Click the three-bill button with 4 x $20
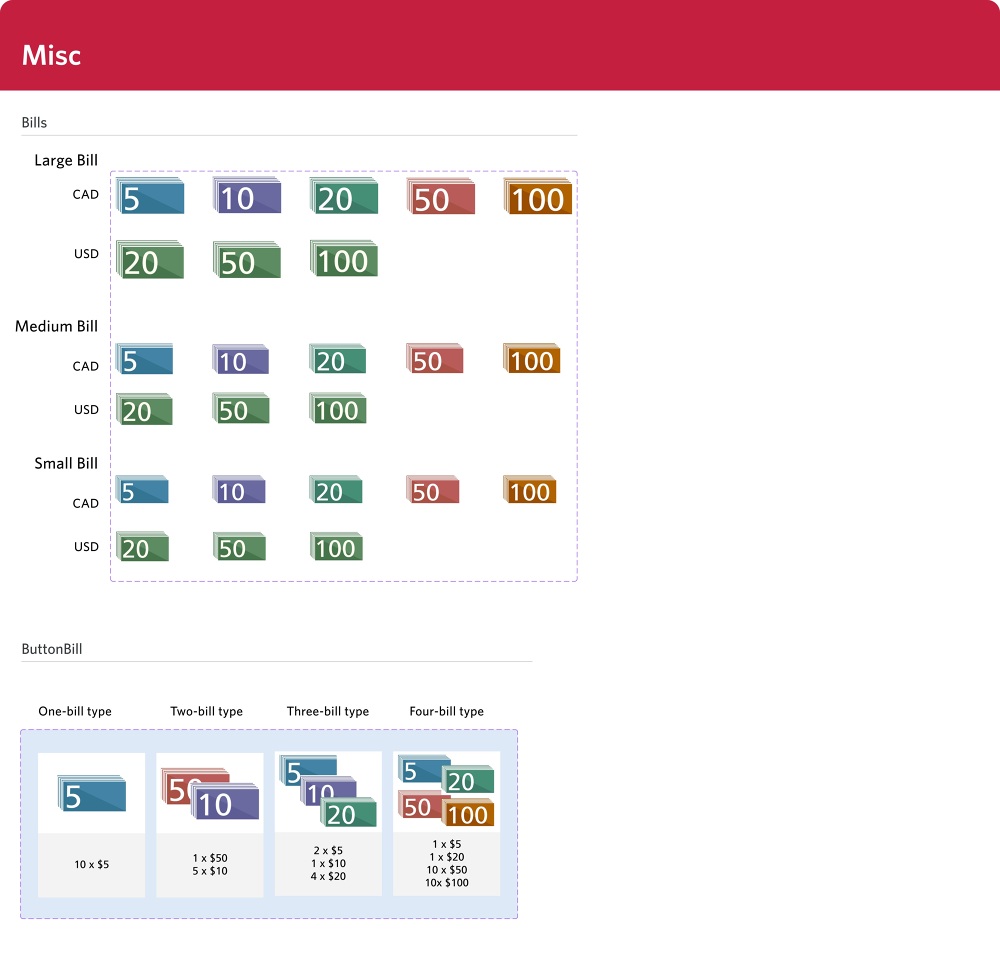The image size is (1000, 972). coord(328,823)
